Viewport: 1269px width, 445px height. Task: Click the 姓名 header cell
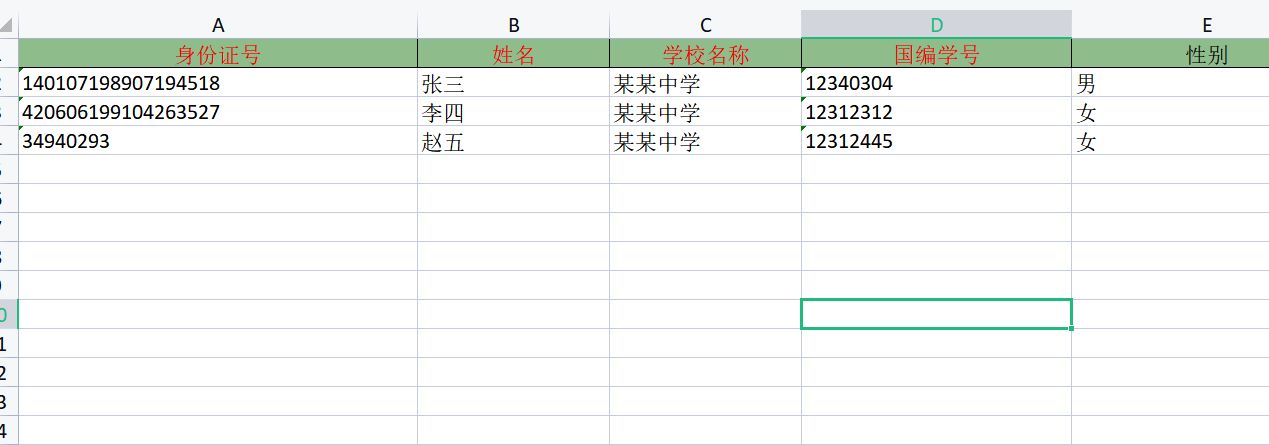tap(513, 54)
